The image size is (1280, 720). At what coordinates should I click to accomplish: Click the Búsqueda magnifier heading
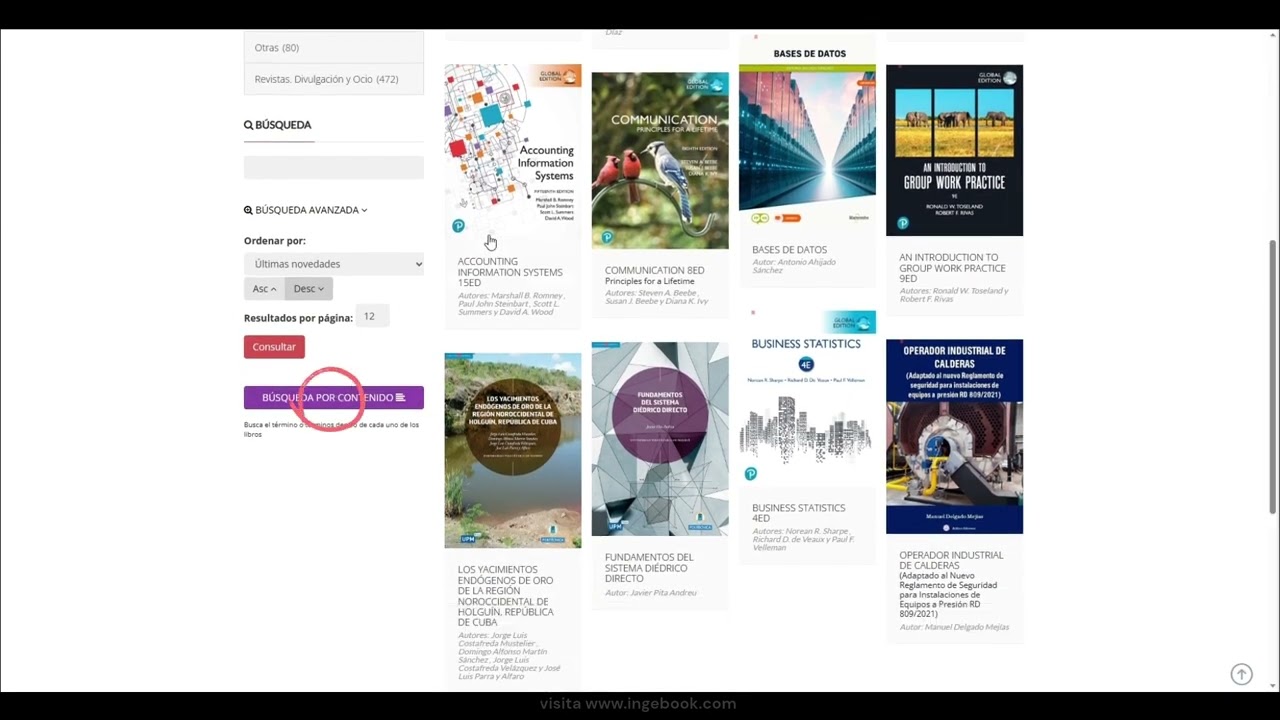tap(278, 125)
